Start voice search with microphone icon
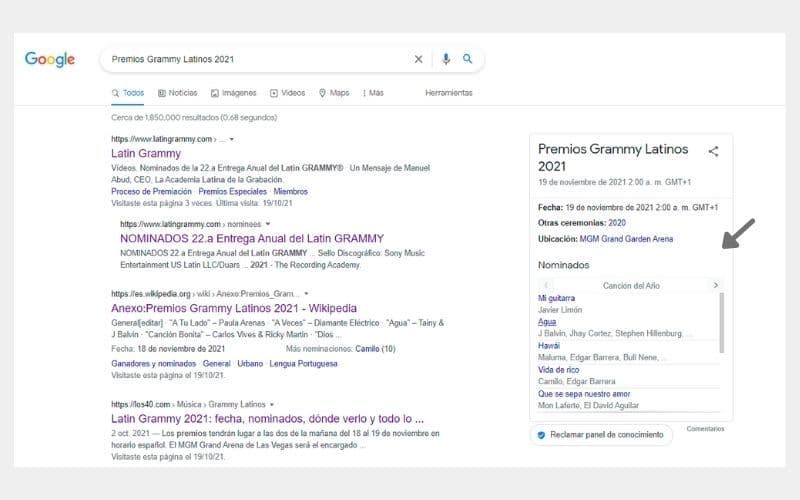 (446, 59)
